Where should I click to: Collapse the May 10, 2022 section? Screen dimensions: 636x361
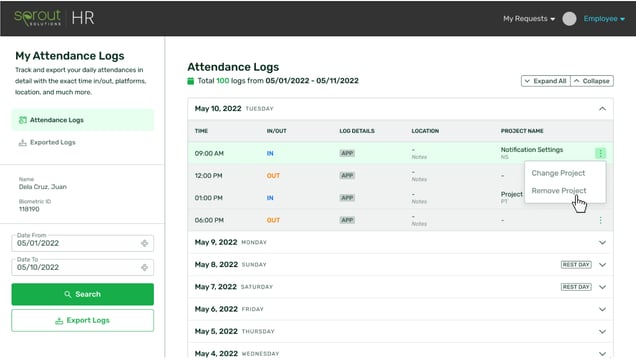(602, 109)
